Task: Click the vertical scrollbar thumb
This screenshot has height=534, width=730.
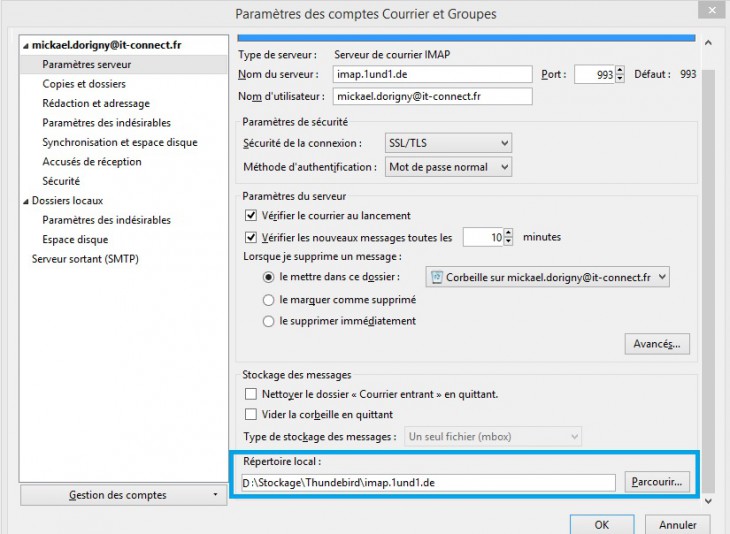Action: [708, 281]
